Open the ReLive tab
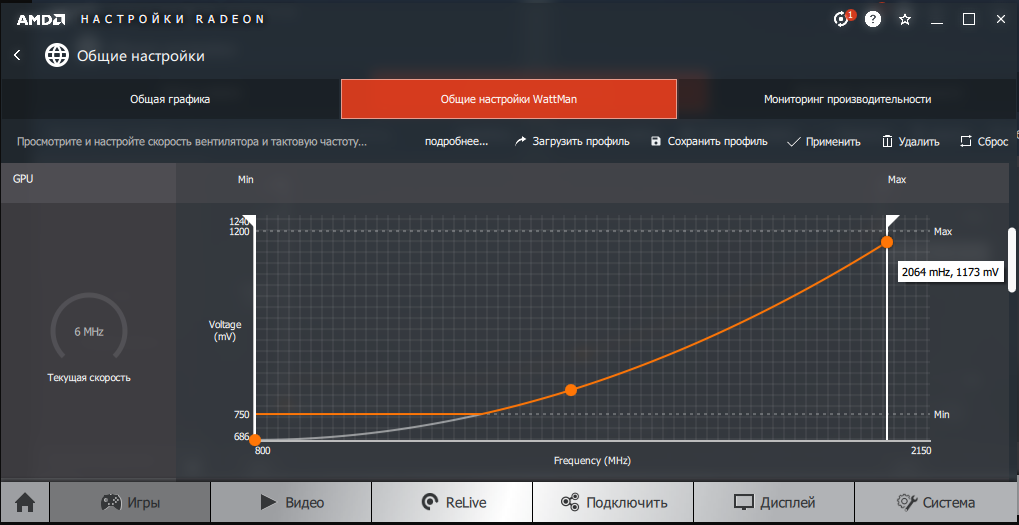 (452, 502)
